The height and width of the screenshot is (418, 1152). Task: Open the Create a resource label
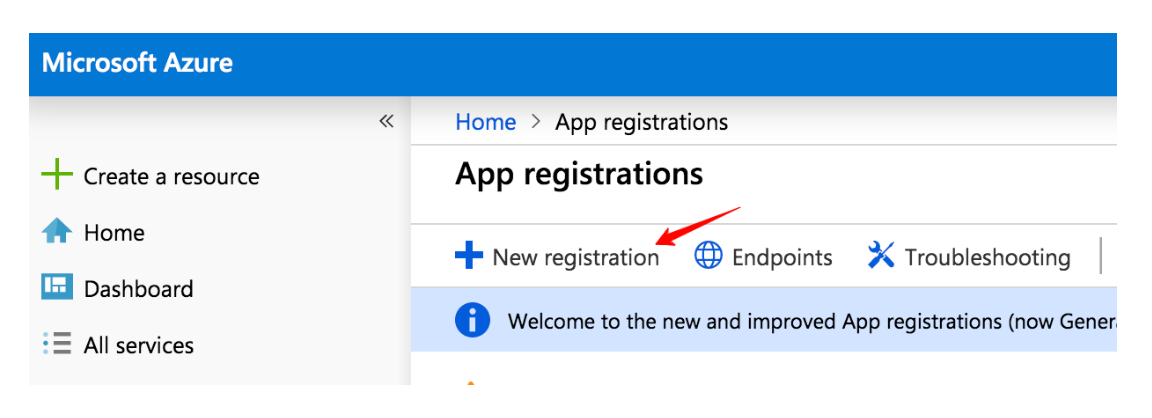(171, 177)
